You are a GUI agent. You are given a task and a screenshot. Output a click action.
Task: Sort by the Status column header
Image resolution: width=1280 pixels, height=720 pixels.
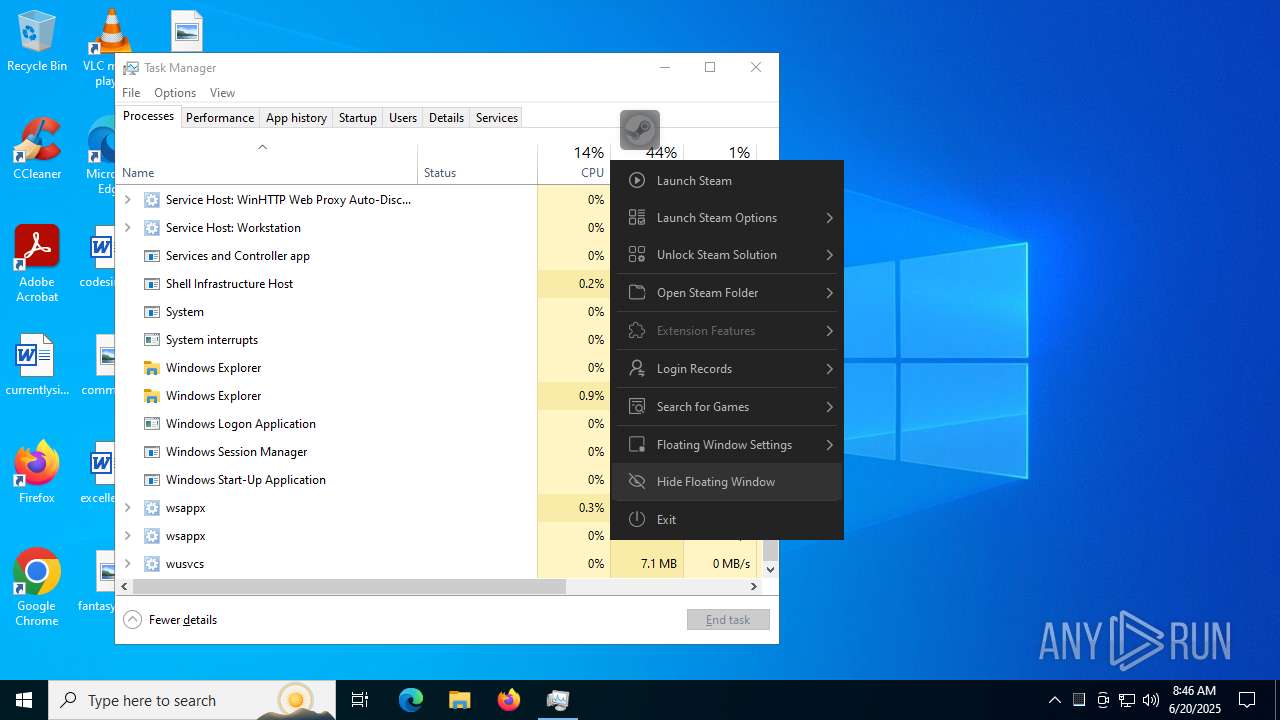pyautogui.click(x=478, y=164)
